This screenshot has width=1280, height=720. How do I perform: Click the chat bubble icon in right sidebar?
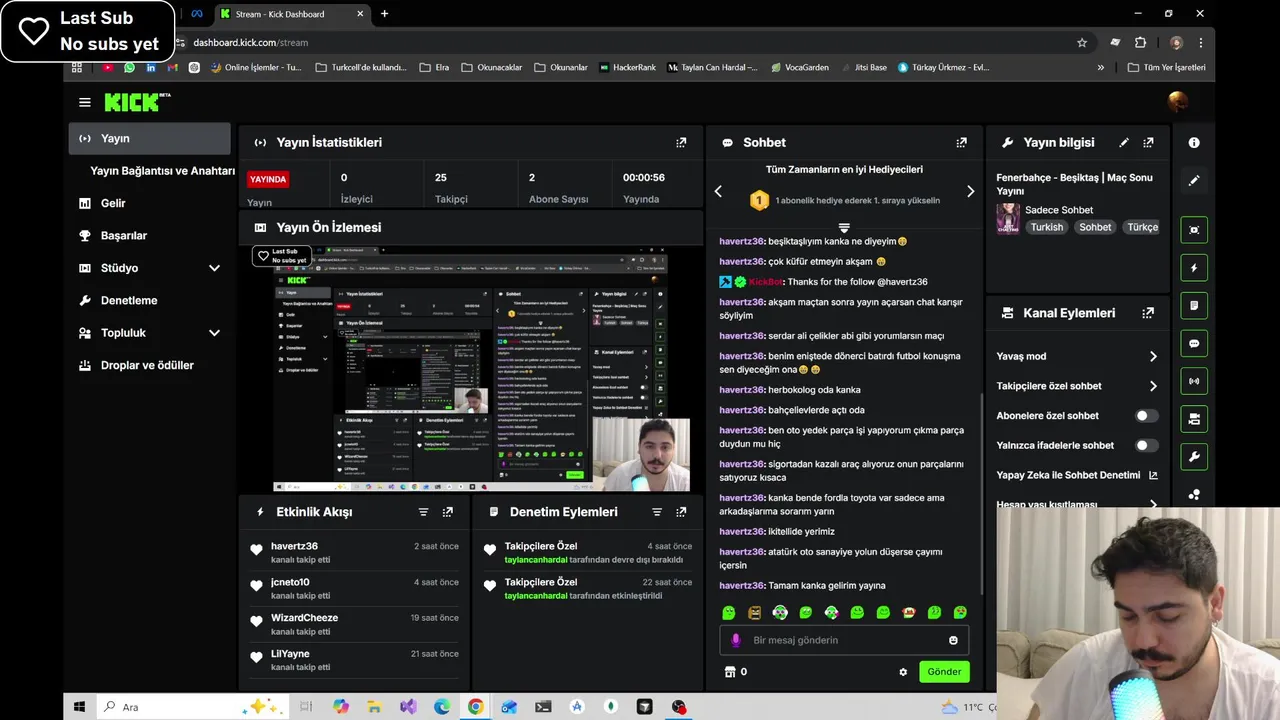pyautogui.click(x=1194, y=343)
